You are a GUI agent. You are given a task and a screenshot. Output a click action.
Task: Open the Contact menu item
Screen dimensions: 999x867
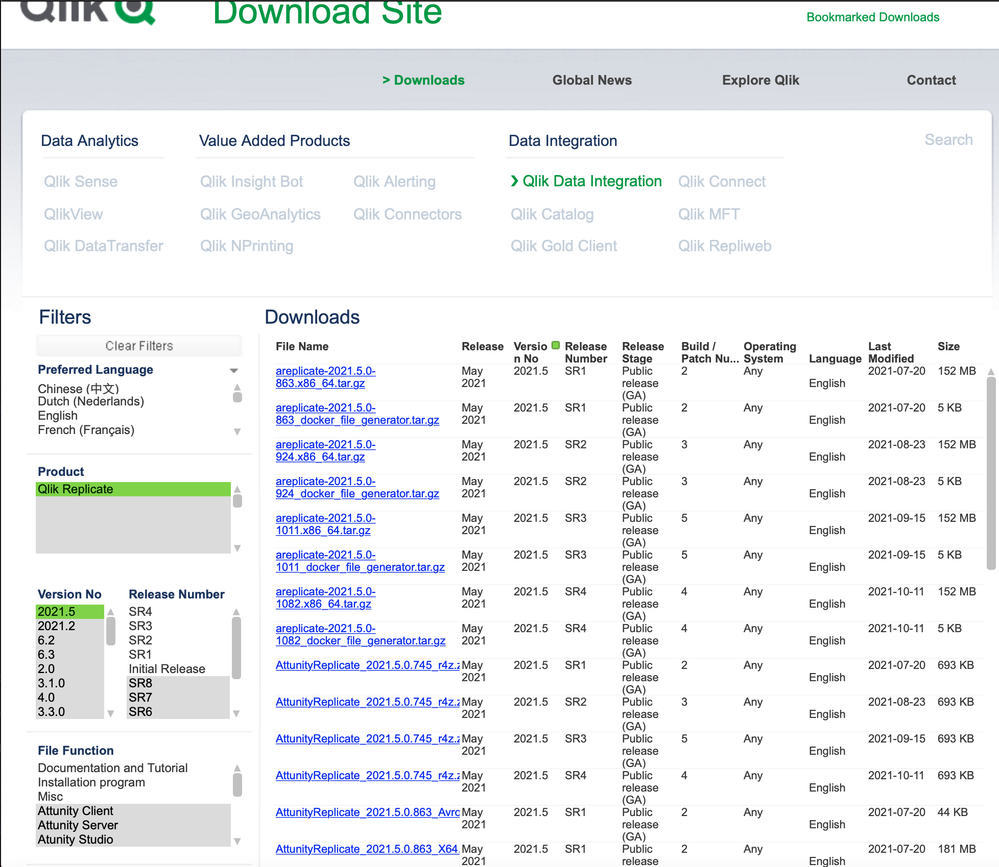pyautogui.click(x=931, y=80)
